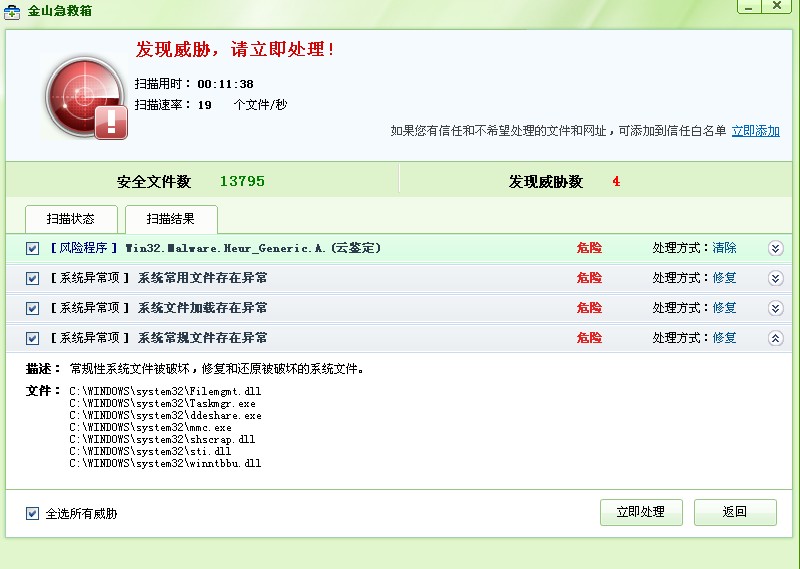Click the 系统常规文件存在异常 row title

click(203, 338)
